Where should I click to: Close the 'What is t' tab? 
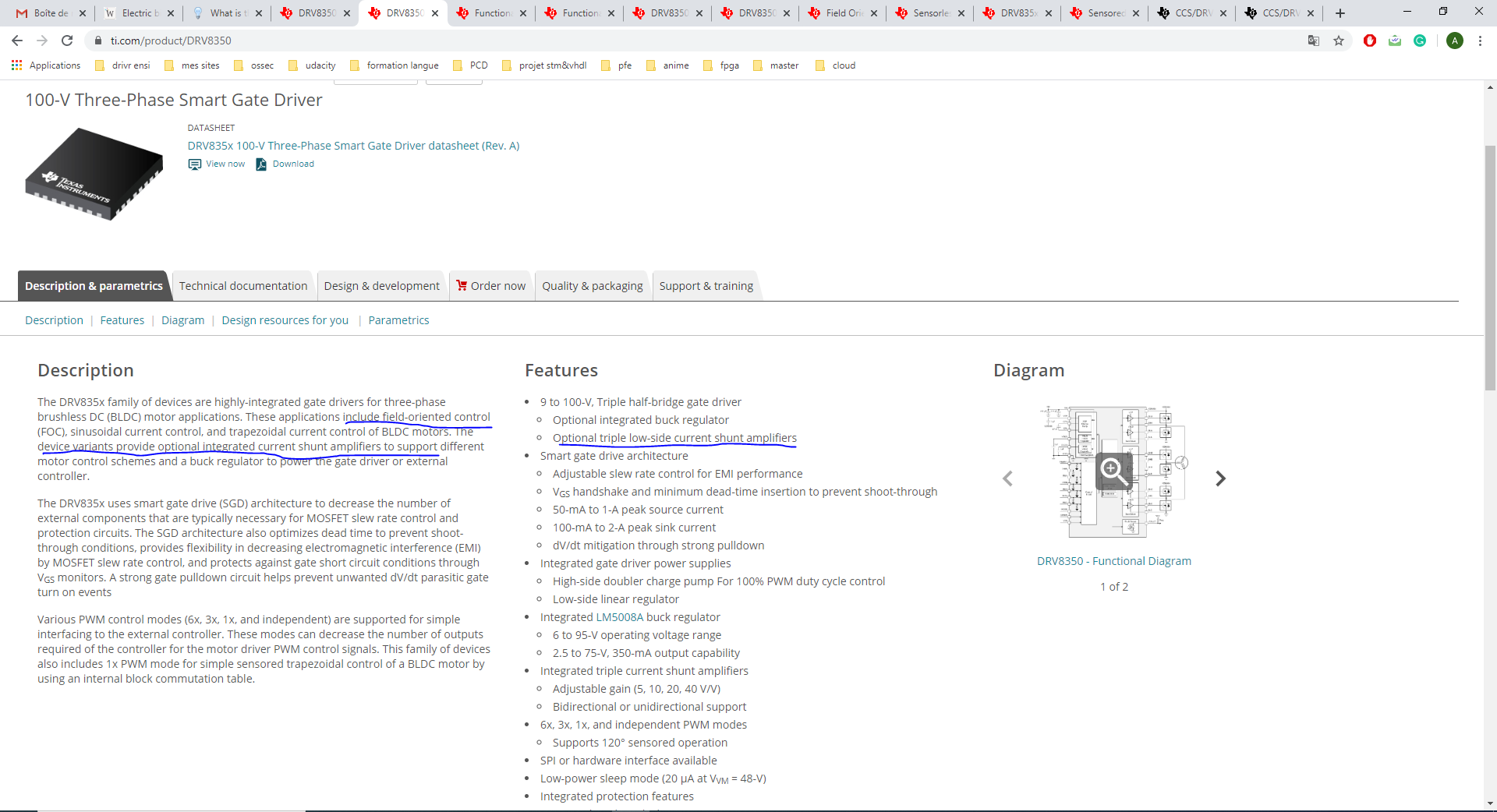(x=259, y=13)
